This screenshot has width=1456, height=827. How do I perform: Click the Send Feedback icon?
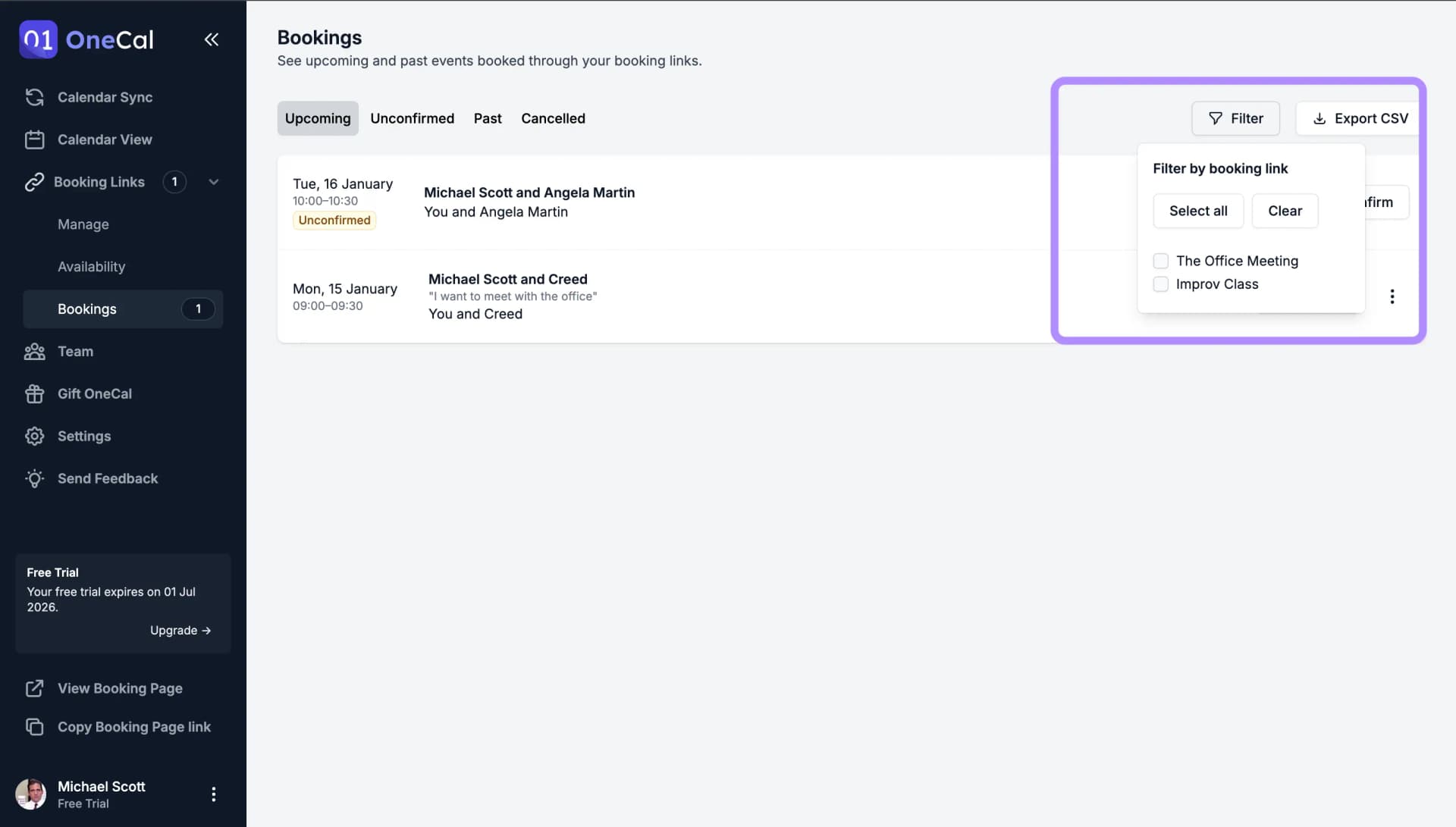(34, 477)
